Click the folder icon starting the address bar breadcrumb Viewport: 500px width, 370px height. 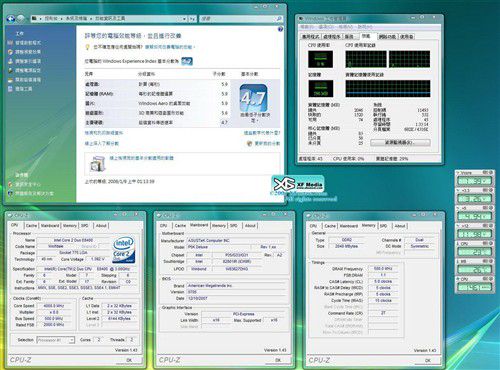[x=34, y=19]
